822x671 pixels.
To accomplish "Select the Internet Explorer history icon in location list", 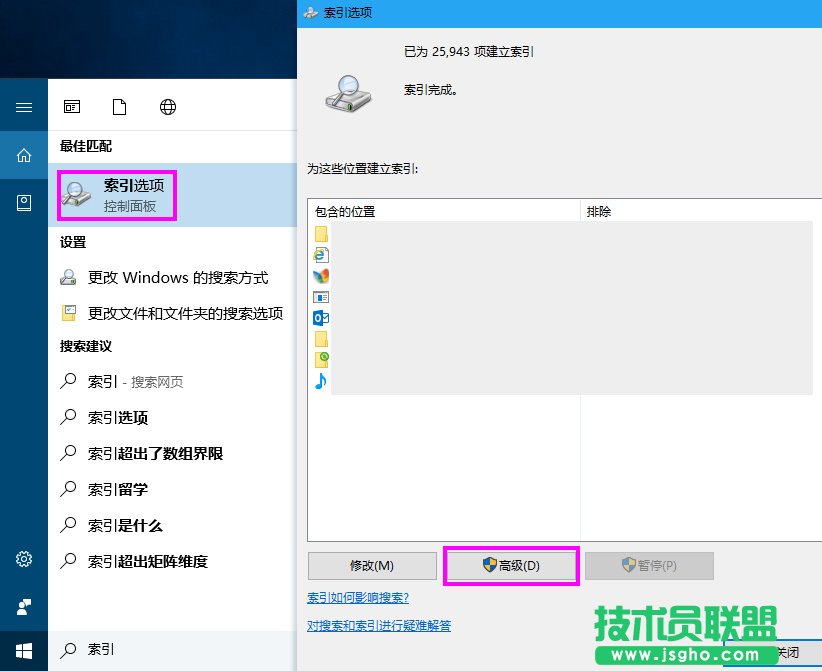I will click(320, 255).
